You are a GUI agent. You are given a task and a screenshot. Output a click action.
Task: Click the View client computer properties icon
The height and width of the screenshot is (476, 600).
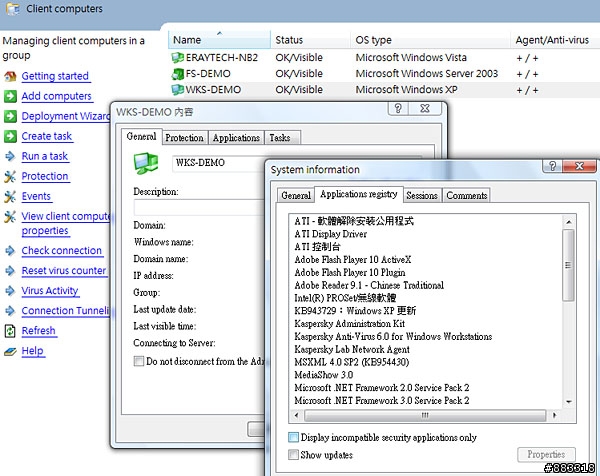click(10, 217)
